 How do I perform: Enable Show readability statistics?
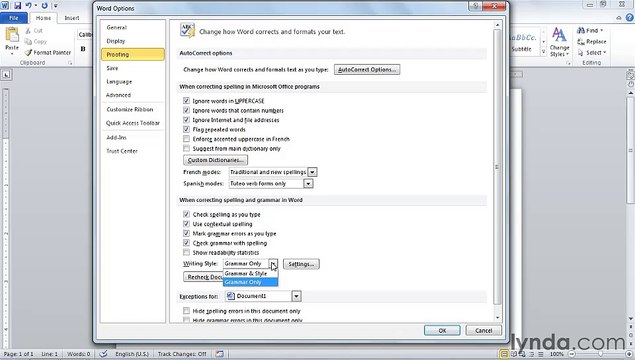pos(186,252)
